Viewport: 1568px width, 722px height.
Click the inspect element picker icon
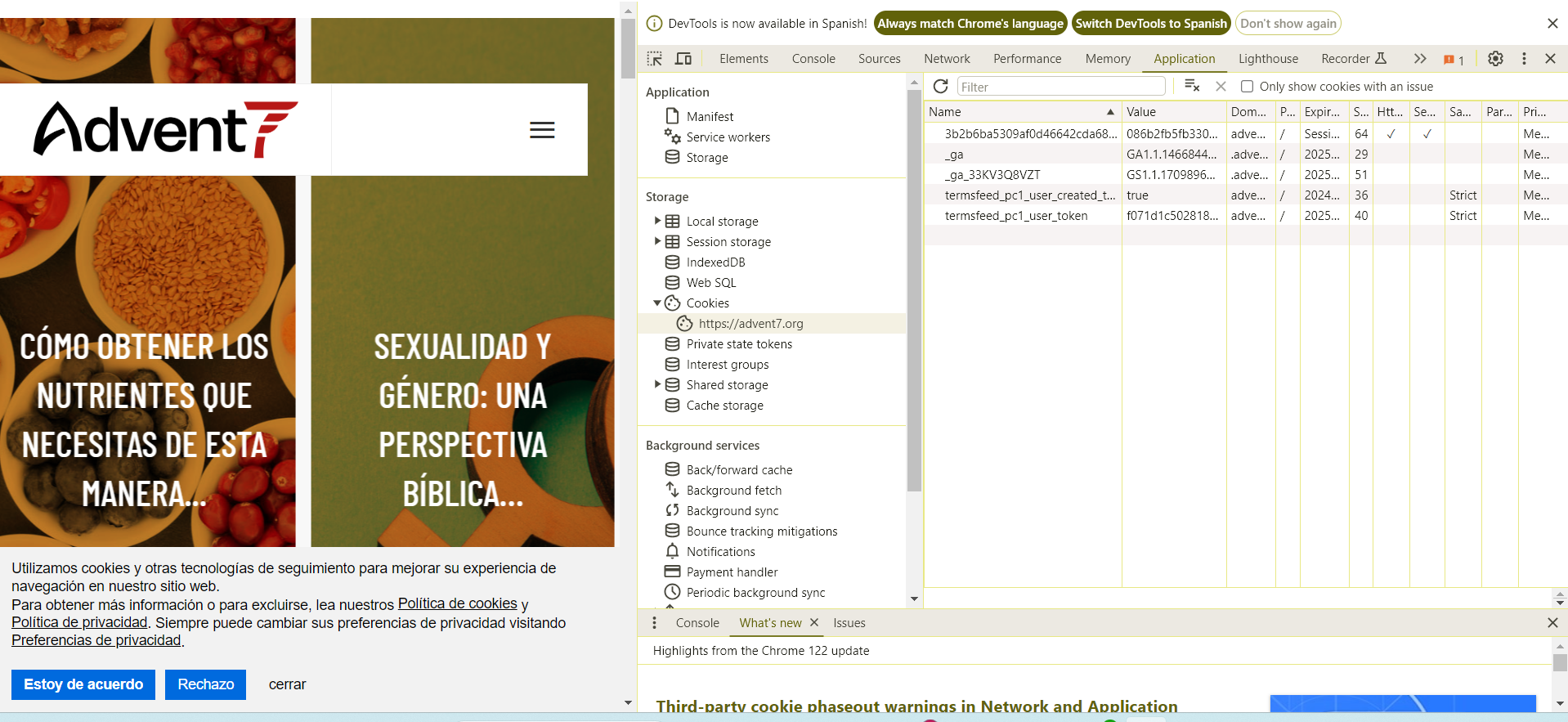[655, 59]
